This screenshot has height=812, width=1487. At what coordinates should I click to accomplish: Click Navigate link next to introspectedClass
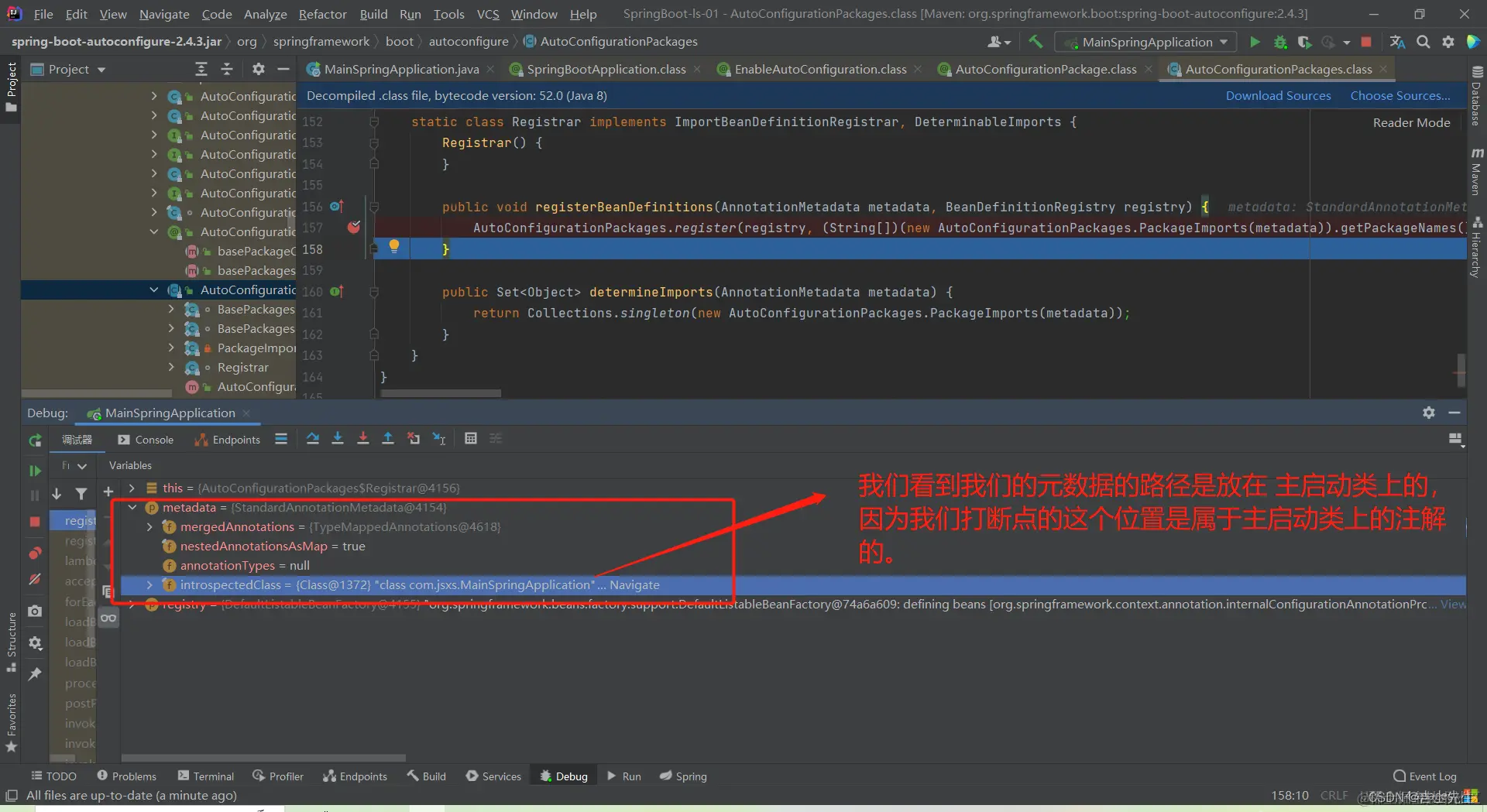point(634,585)
